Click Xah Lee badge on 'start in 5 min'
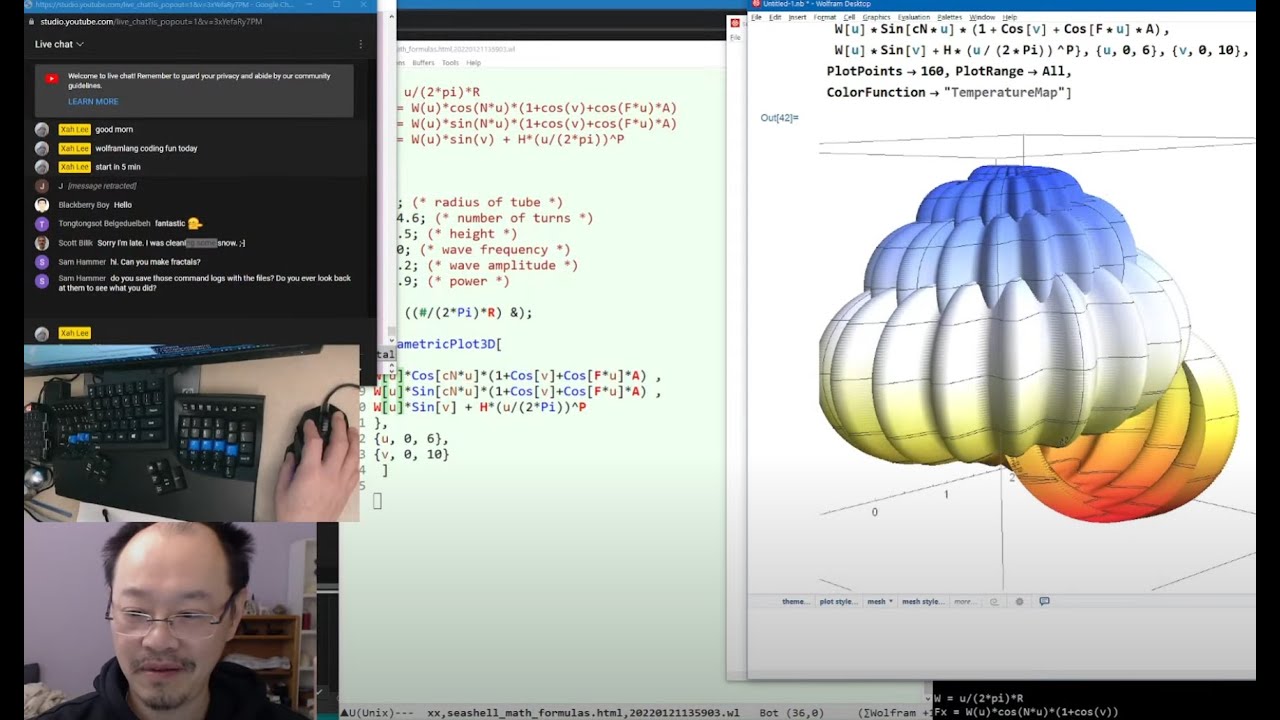This screenshot has height=720, width=1280. coord(74,167)
